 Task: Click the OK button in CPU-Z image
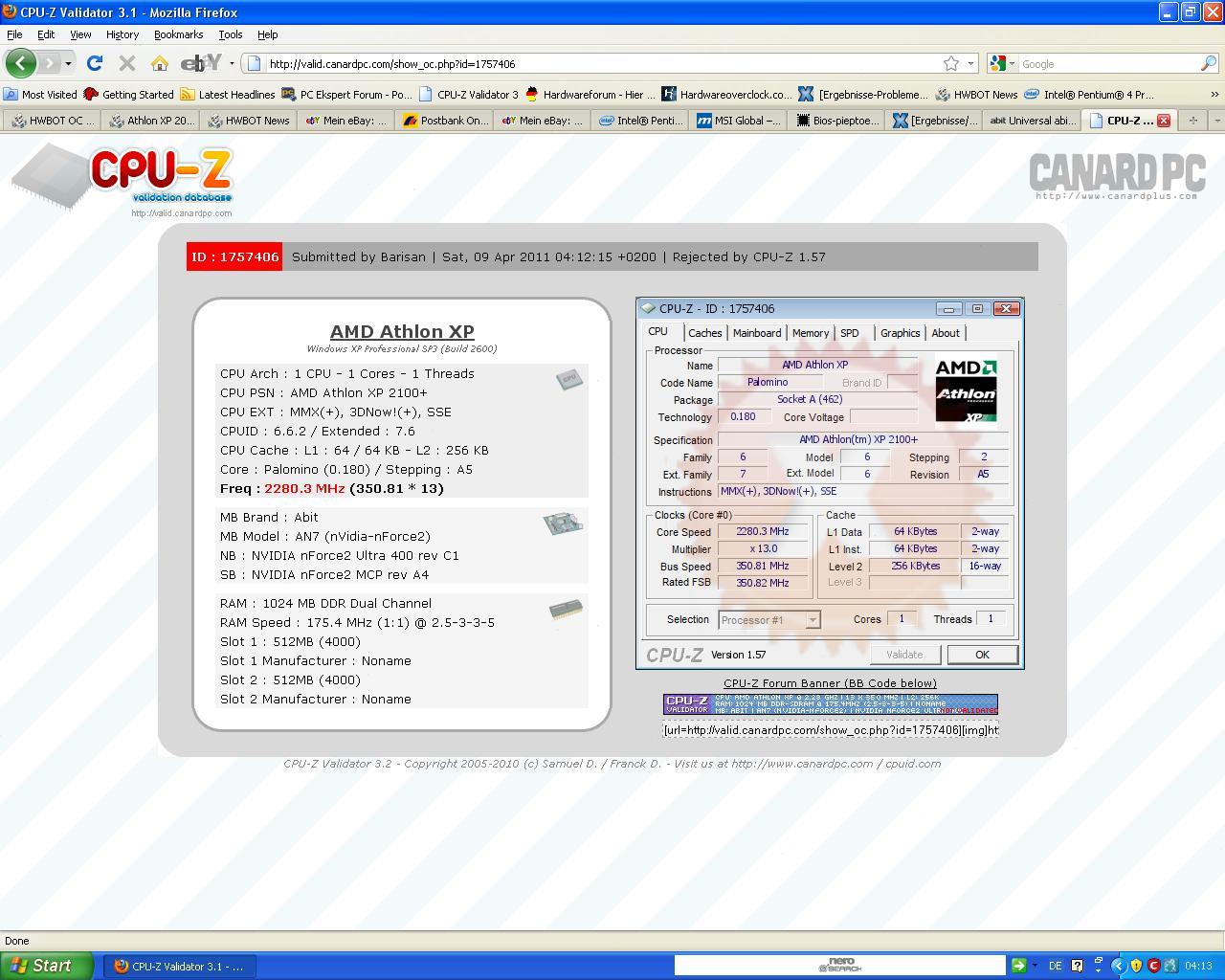[x=982, y=655]
